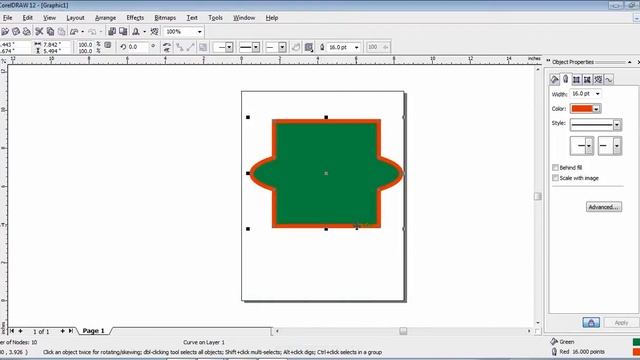Click the object width 7.842 field

click(x=56, y=44)
